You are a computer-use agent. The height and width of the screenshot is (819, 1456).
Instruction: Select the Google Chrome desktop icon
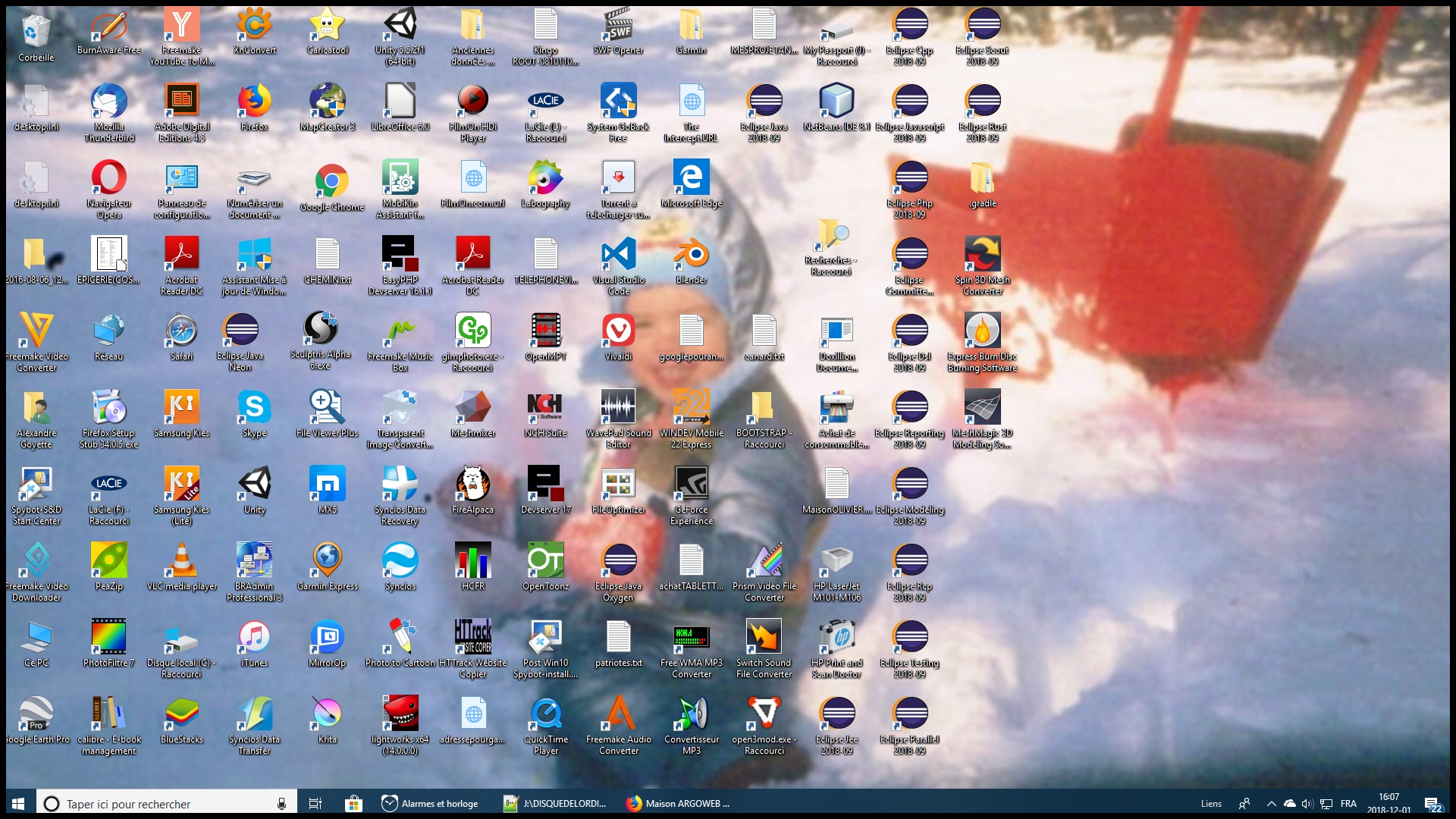(x=331, y=180)
